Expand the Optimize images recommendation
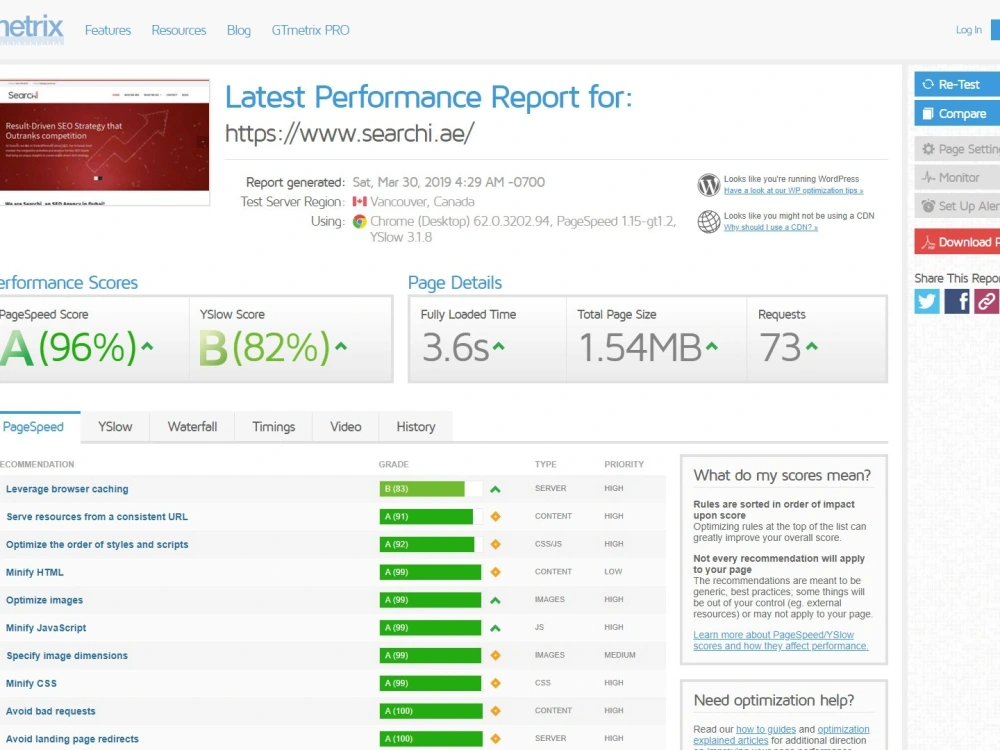The image size is (1000, 750). coord(44,600)
